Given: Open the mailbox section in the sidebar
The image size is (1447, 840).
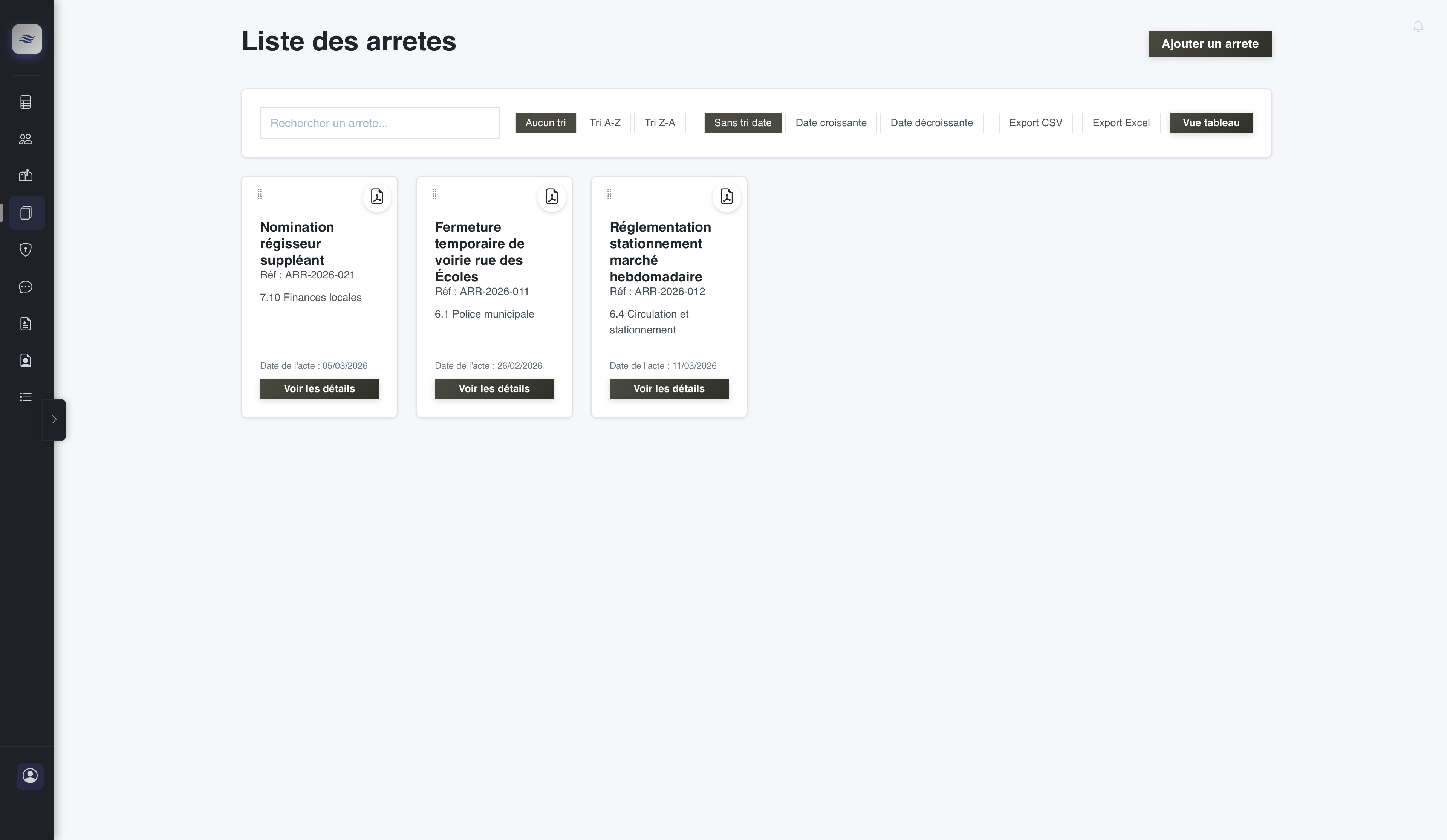Looking at the screenshot, I should [x=26, y=175].
